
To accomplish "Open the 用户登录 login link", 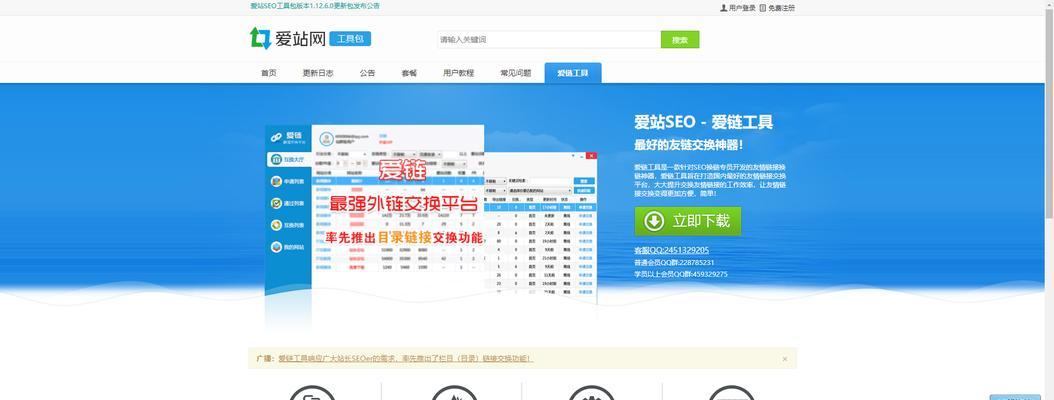I will coord(737,8).
